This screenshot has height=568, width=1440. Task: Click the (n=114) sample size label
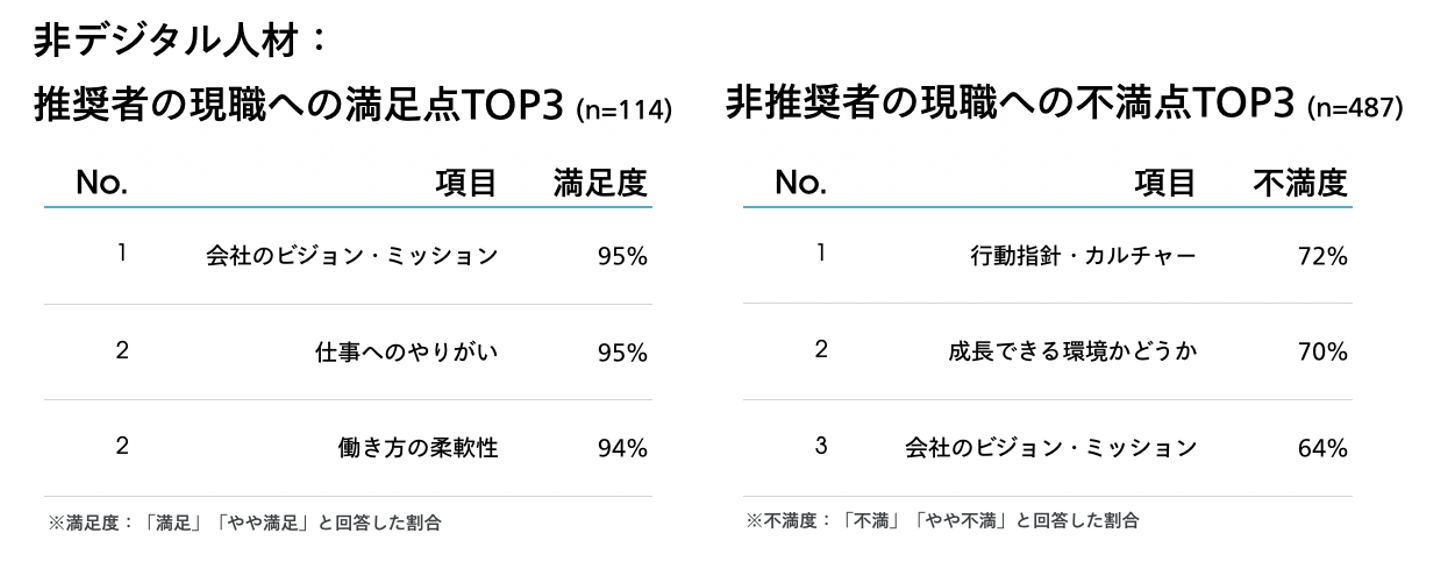coord(624,110)
